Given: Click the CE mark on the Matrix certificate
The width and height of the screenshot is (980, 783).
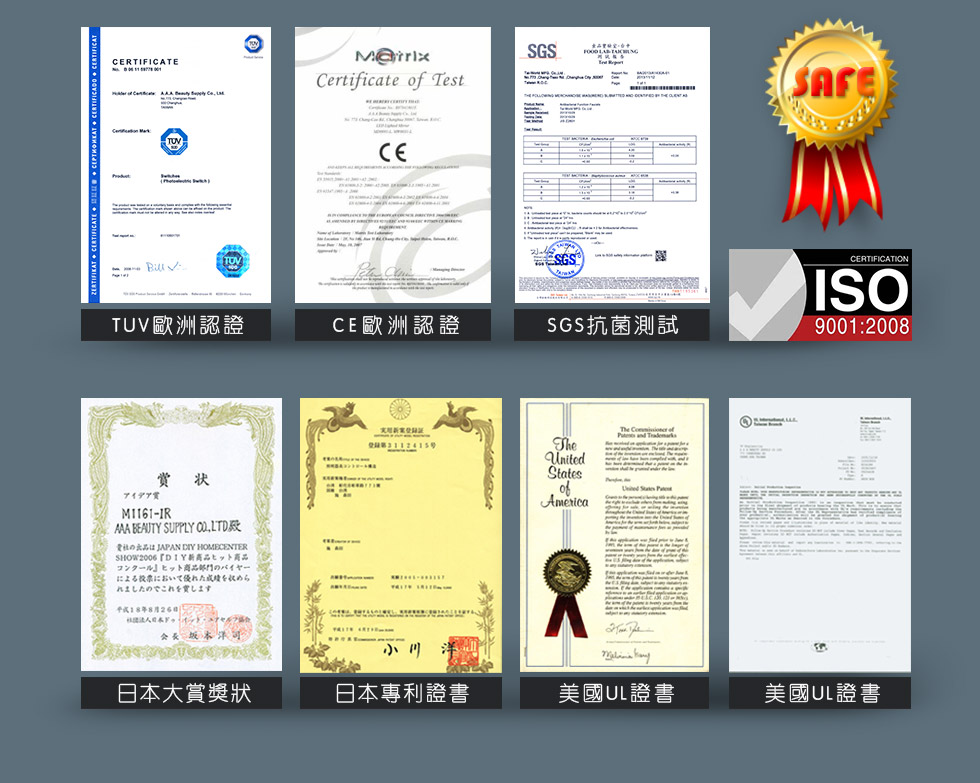Looking at the screenshot, I should [393, 152].
